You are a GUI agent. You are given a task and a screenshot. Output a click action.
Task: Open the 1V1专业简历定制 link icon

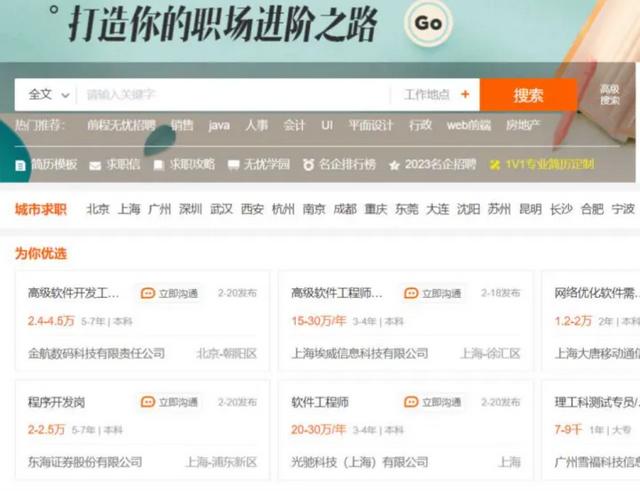[495, 165]
